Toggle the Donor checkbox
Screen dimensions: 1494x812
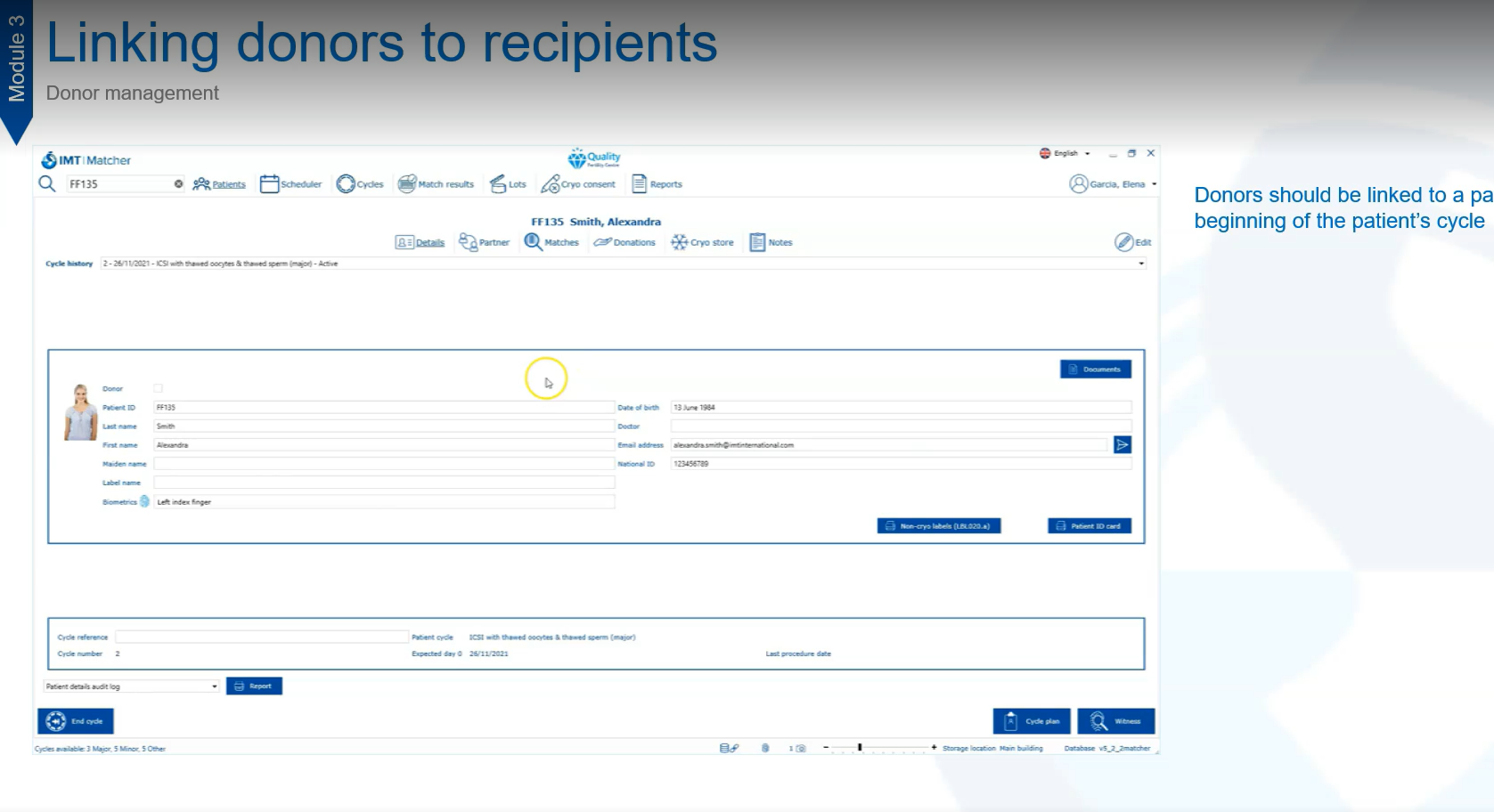pyautogui.click(x=159, y=388)
